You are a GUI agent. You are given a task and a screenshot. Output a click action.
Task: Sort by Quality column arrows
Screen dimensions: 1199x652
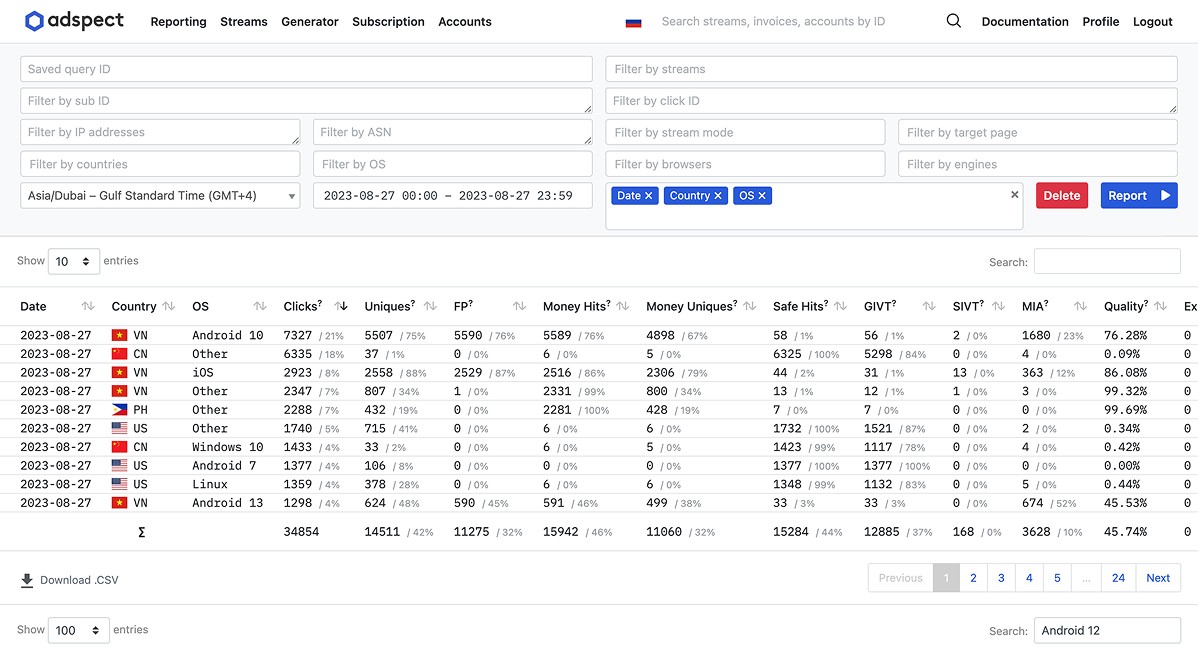(1164, 306)
